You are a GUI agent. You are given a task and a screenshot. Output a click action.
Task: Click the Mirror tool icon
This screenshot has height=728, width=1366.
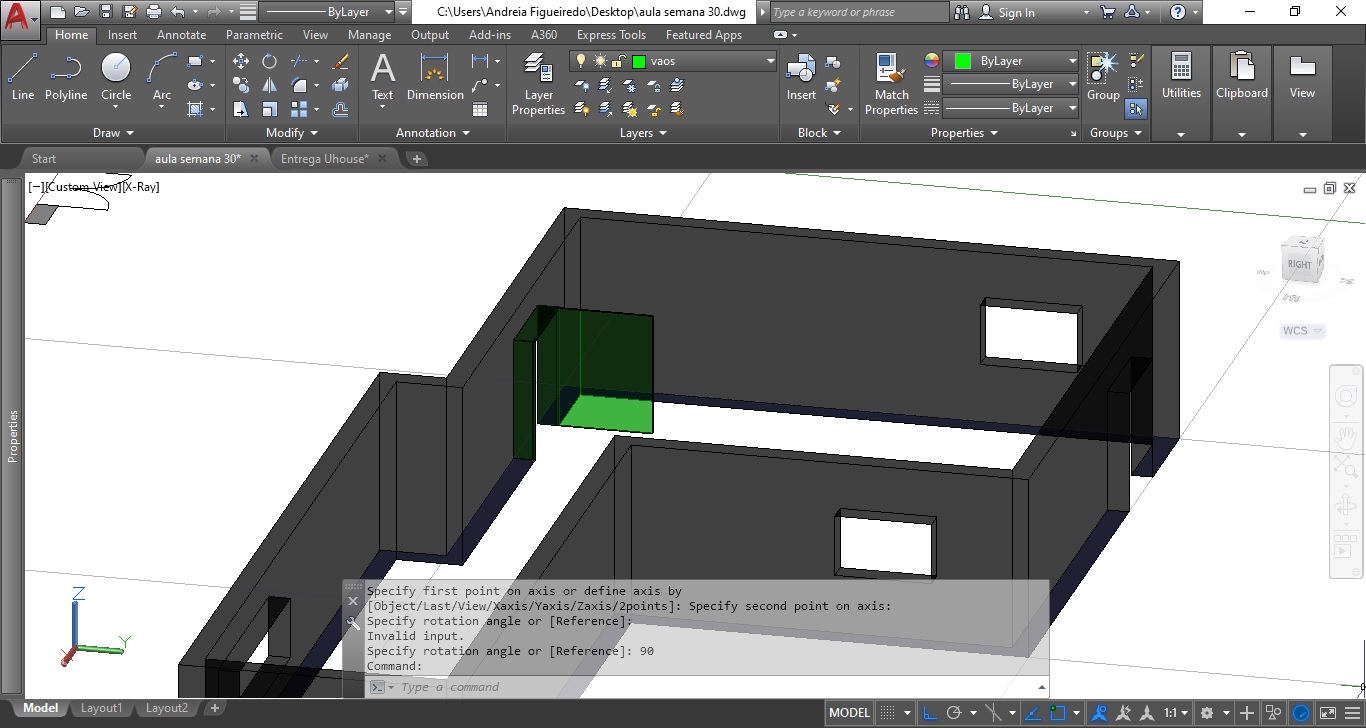click(x=269, y=85)
